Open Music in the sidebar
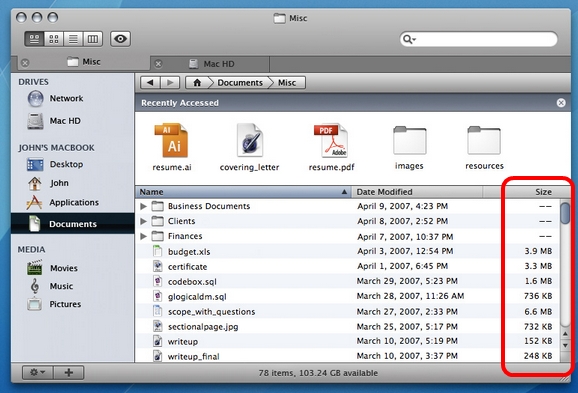This screenshot has height=393, width=578. (51, 286)
